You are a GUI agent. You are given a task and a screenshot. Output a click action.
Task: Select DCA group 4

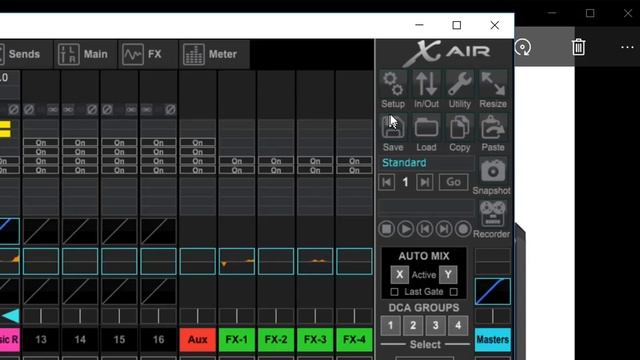point(458,325)
